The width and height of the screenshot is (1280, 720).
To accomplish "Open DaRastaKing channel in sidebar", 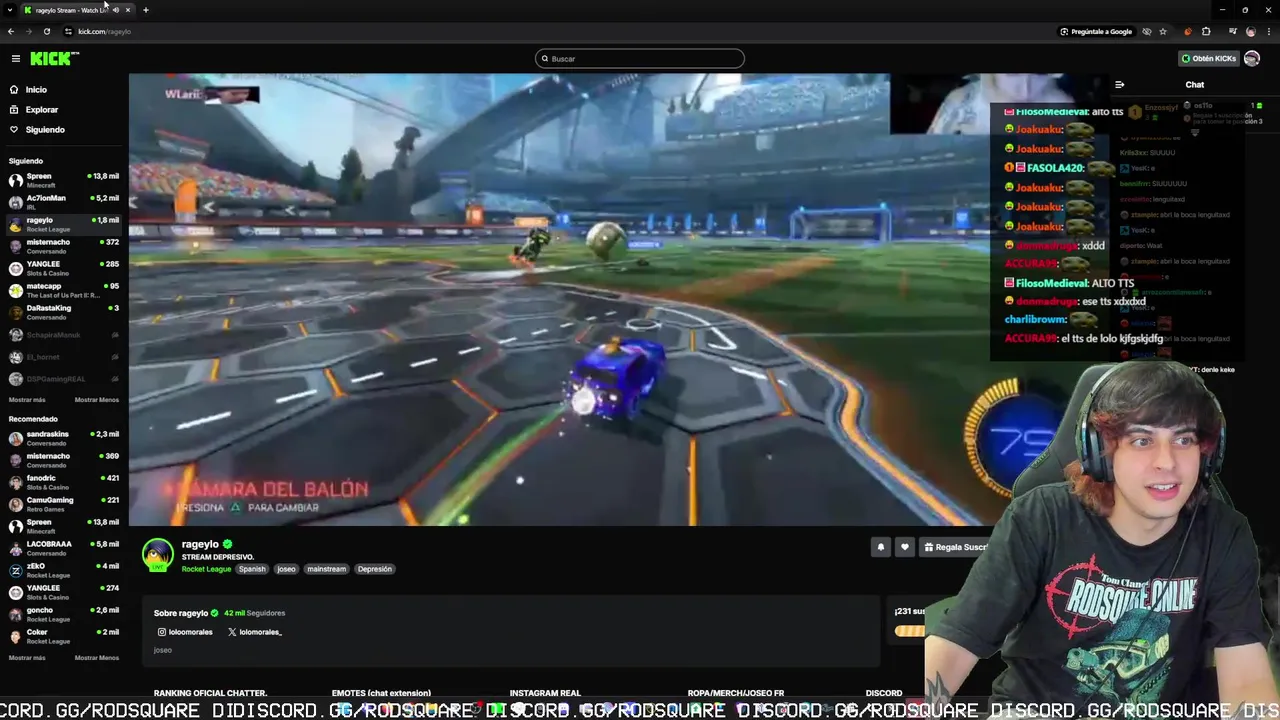I will [x=64, y=312].
